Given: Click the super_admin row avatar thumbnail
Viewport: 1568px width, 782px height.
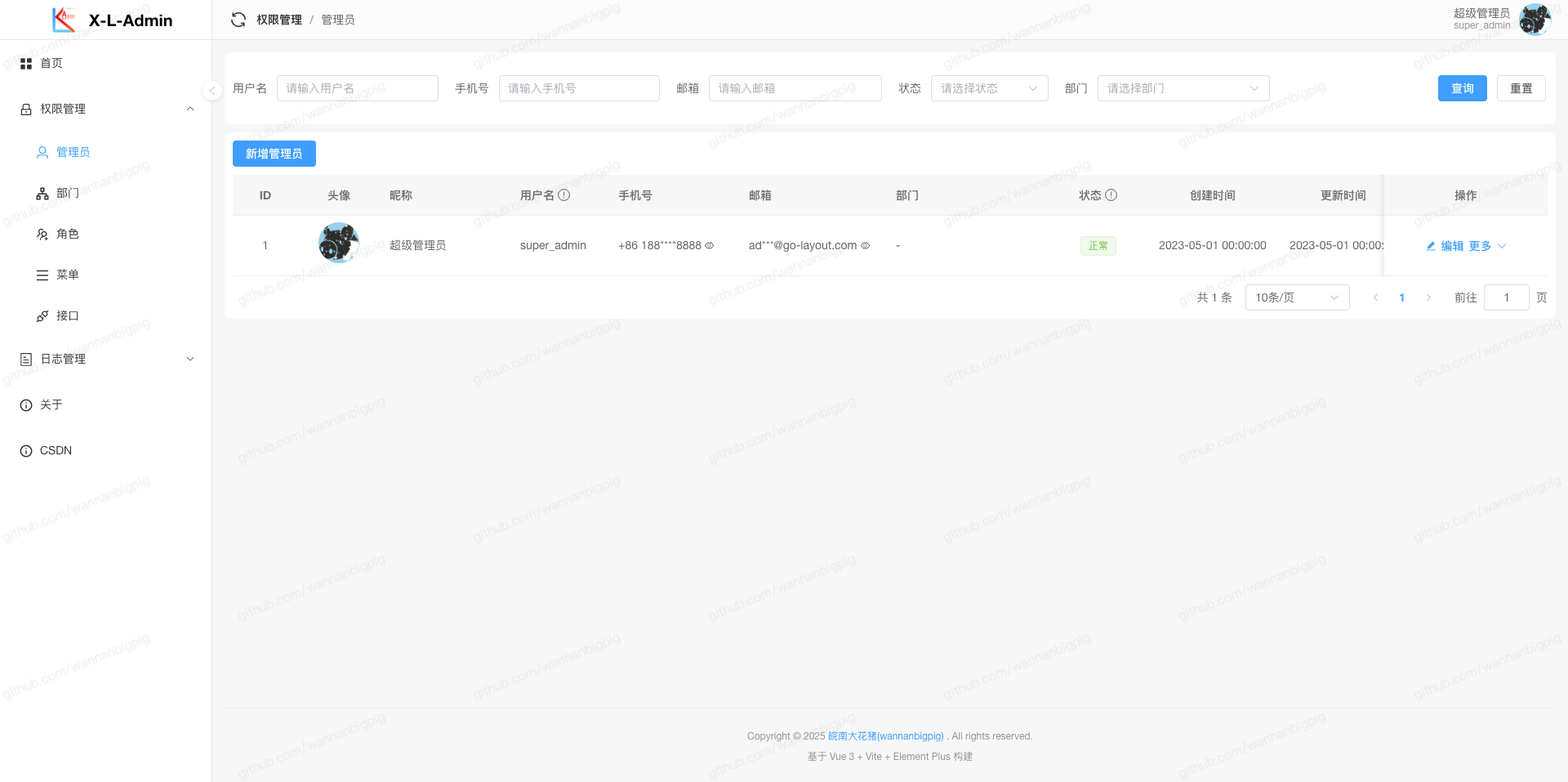Looking at the screenshot, I should [339, 243].
